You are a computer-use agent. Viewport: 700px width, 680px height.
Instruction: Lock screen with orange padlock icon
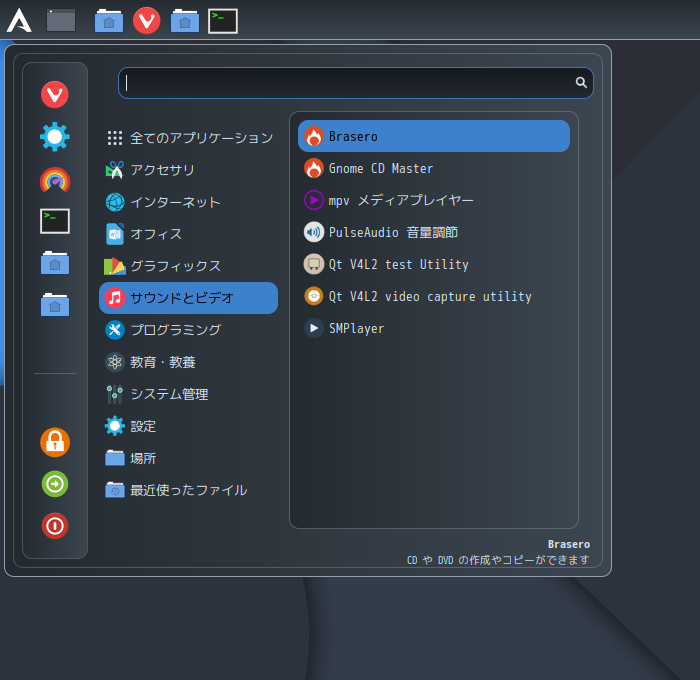coord(55,442)
